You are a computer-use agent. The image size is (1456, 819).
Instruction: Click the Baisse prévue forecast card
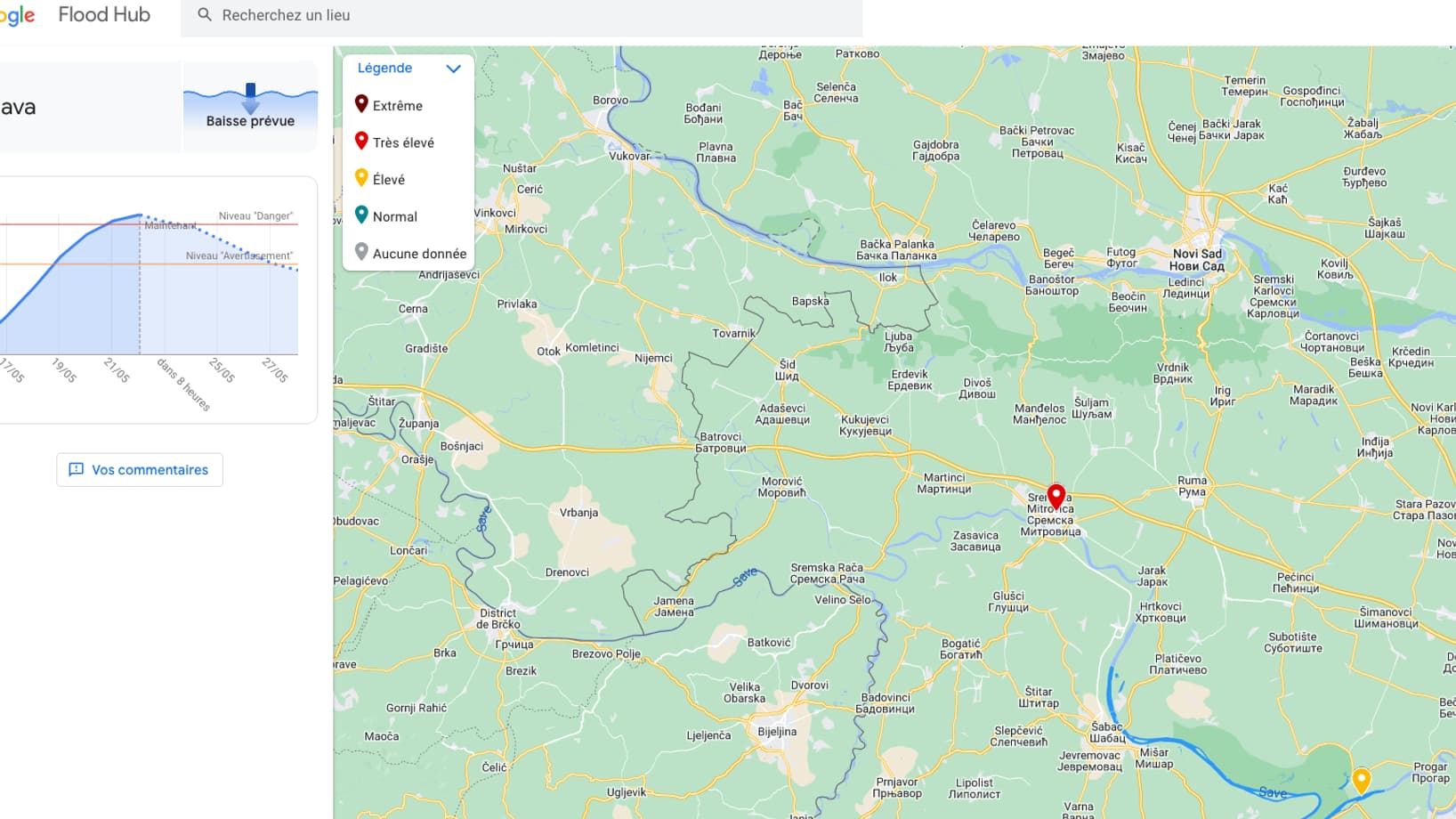click(250, 107)
